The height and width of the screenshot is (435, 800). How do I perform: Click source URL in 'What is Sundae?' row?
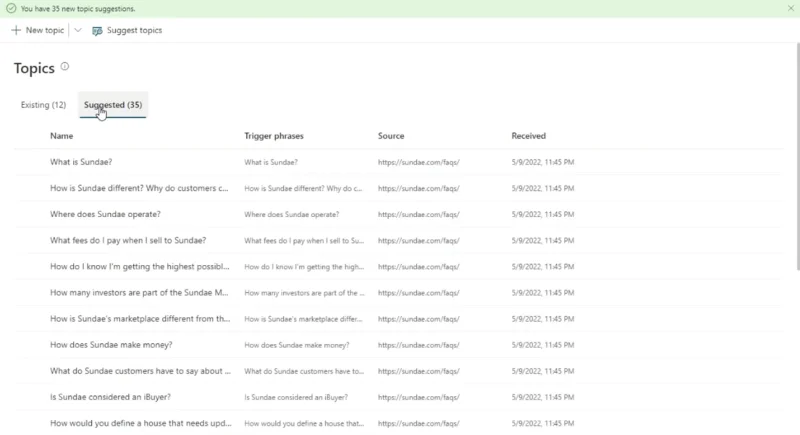click(418, 162)
